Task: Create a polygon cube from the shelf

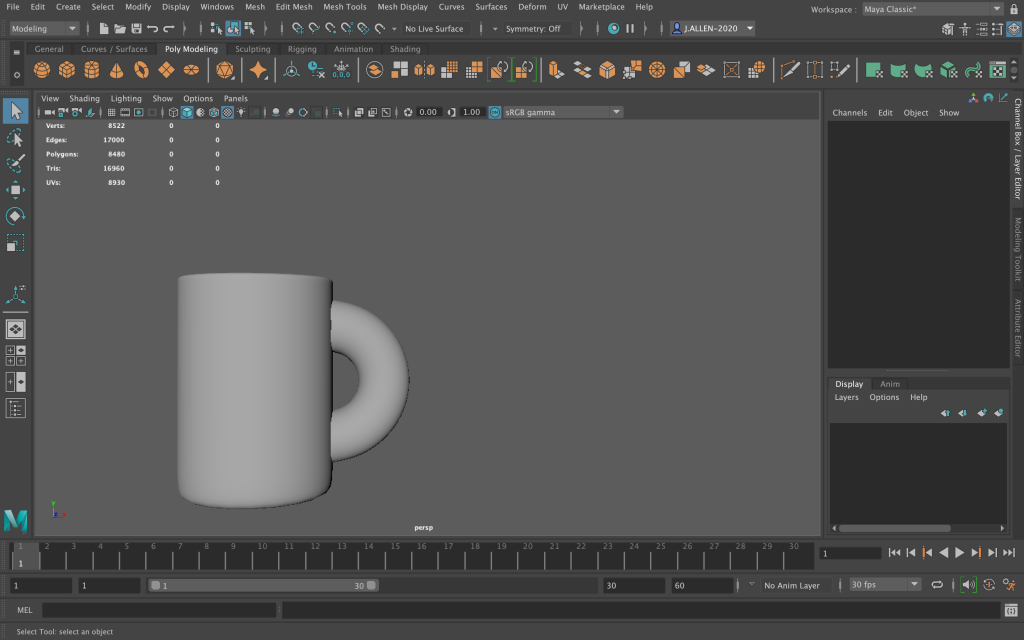Action: pyautogui.click(x=67, y=70)
